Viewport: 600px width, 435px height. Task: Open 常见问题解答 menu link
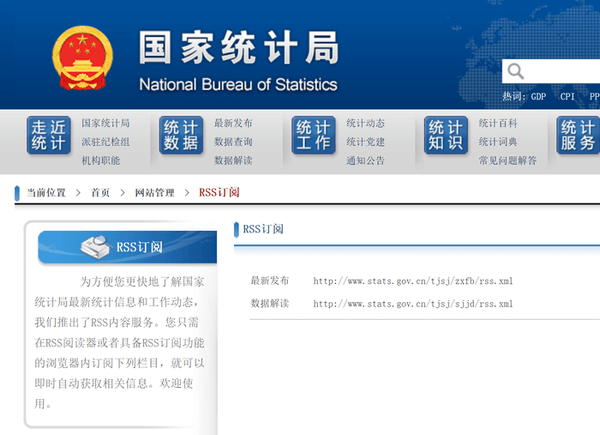(x=508, y=160)
